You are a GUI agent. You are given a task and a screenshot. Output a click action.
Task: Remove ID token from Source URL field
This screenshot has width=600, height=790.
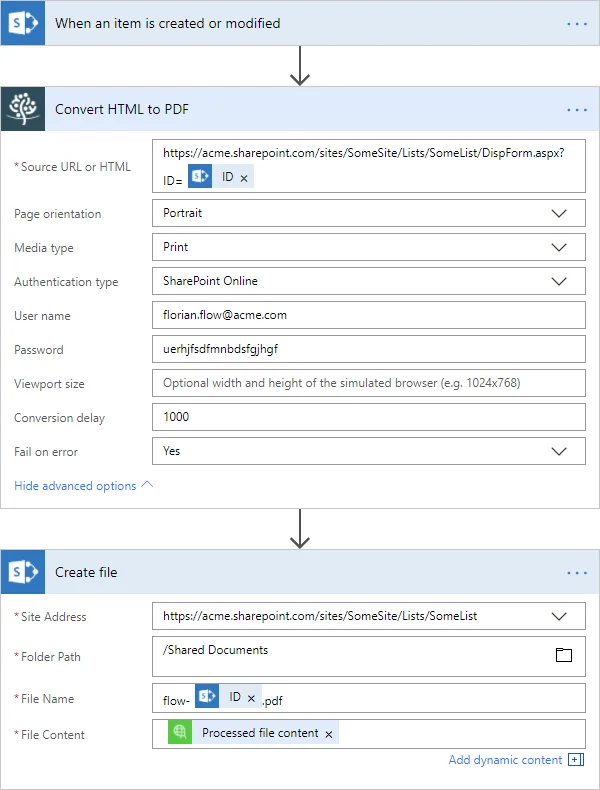(244, 178)
